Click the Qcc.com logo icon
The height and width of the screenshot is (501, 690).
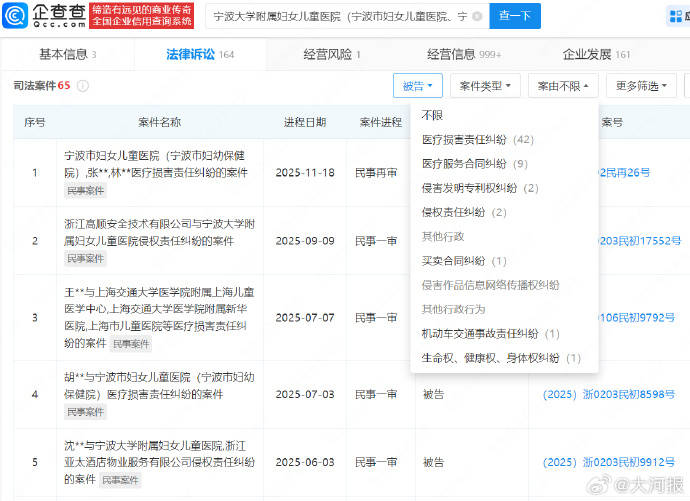[x=15, y=15]
